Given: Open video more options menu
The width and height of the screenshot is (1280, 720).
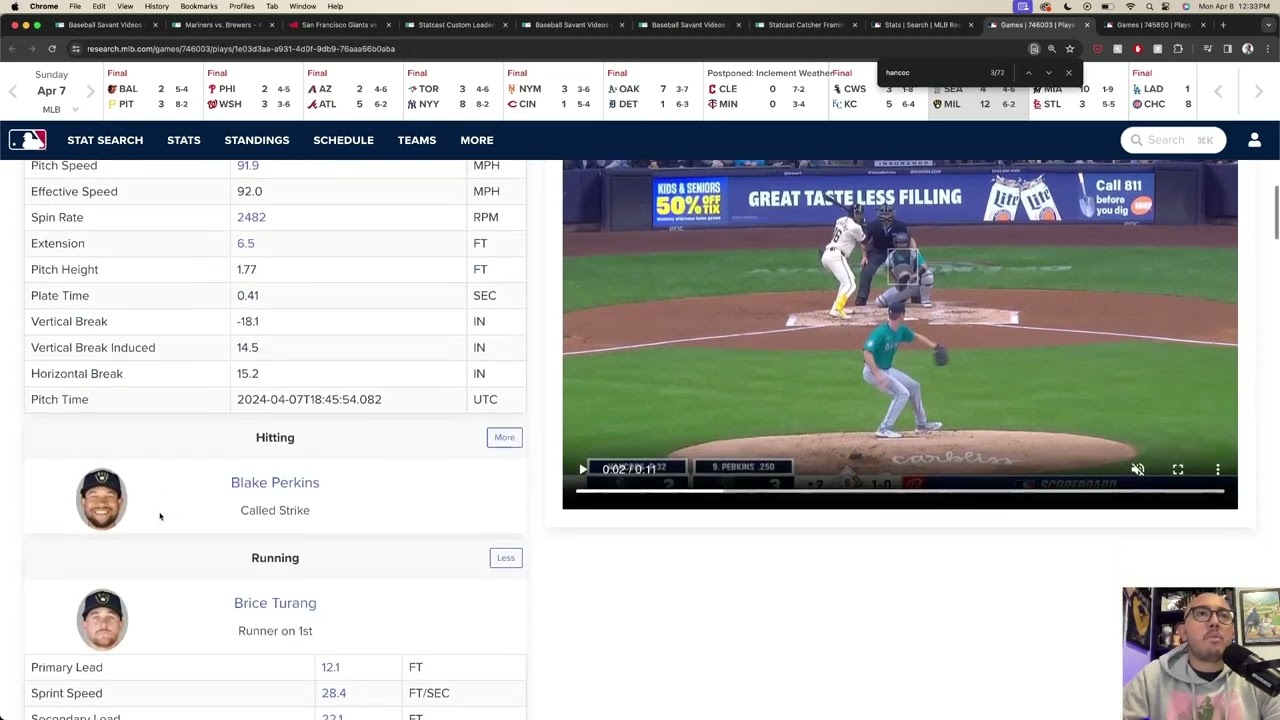Looking at the screenshot, I should click(1218, 469).
